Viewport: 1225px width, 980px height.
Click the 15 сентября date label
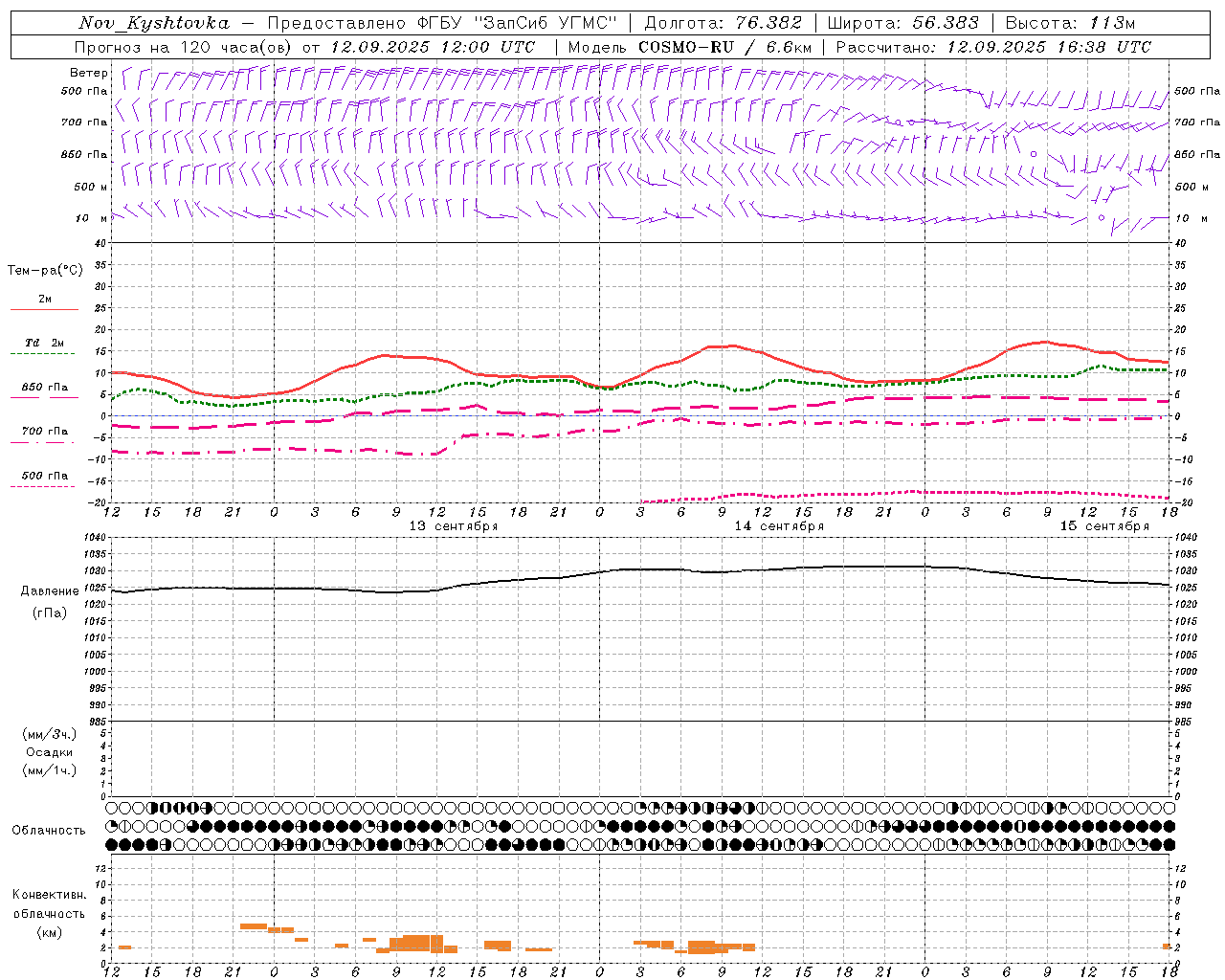pyautogui.click(x=1104, y=526)
